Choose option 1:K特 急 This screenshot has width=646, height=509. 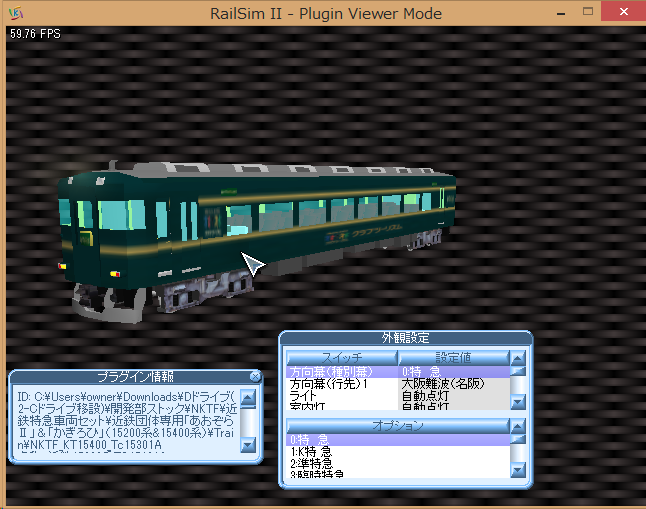[x=398, y=452]
